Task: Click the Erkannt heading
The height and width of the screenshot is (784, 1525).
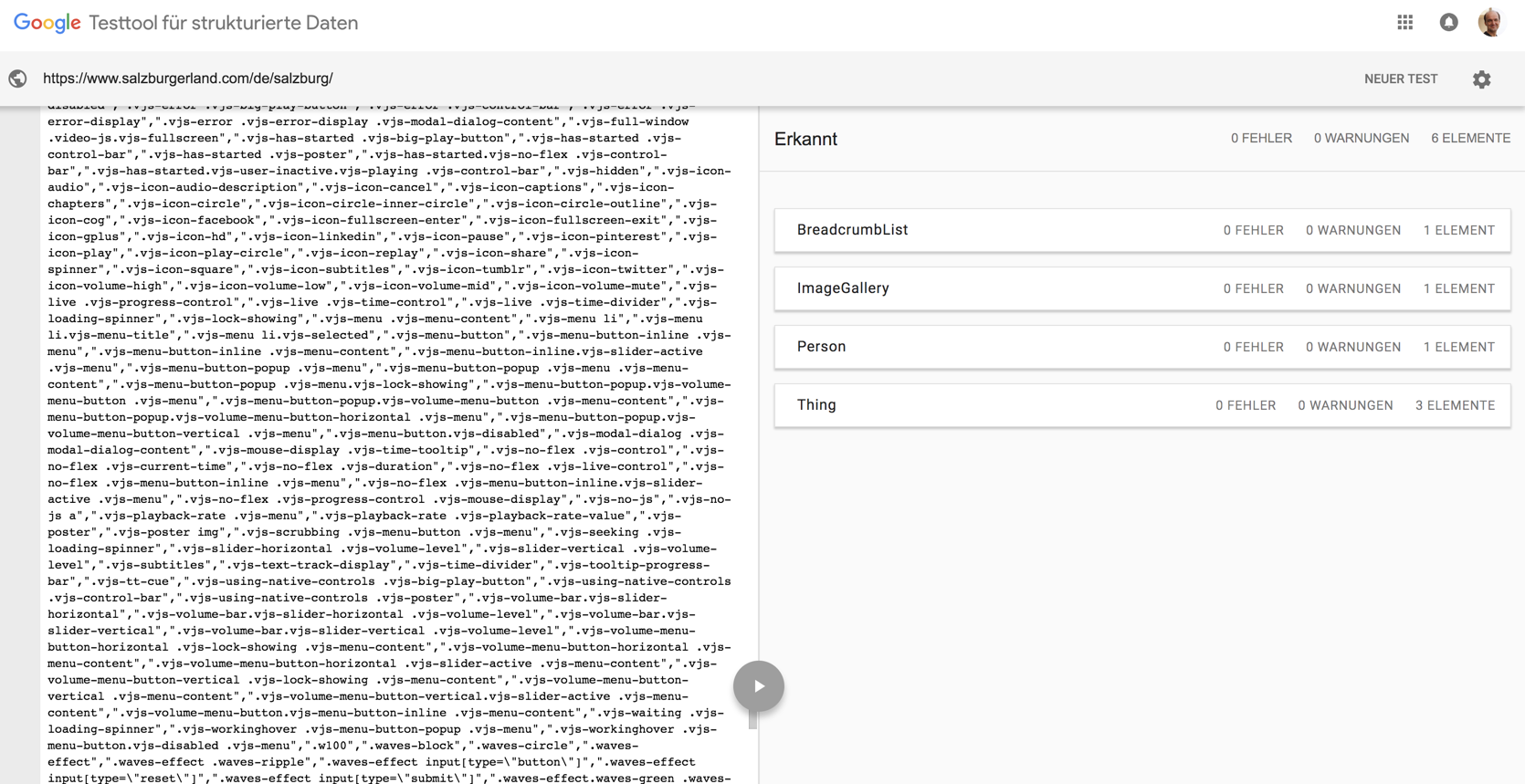Action: tap(805, 139)
